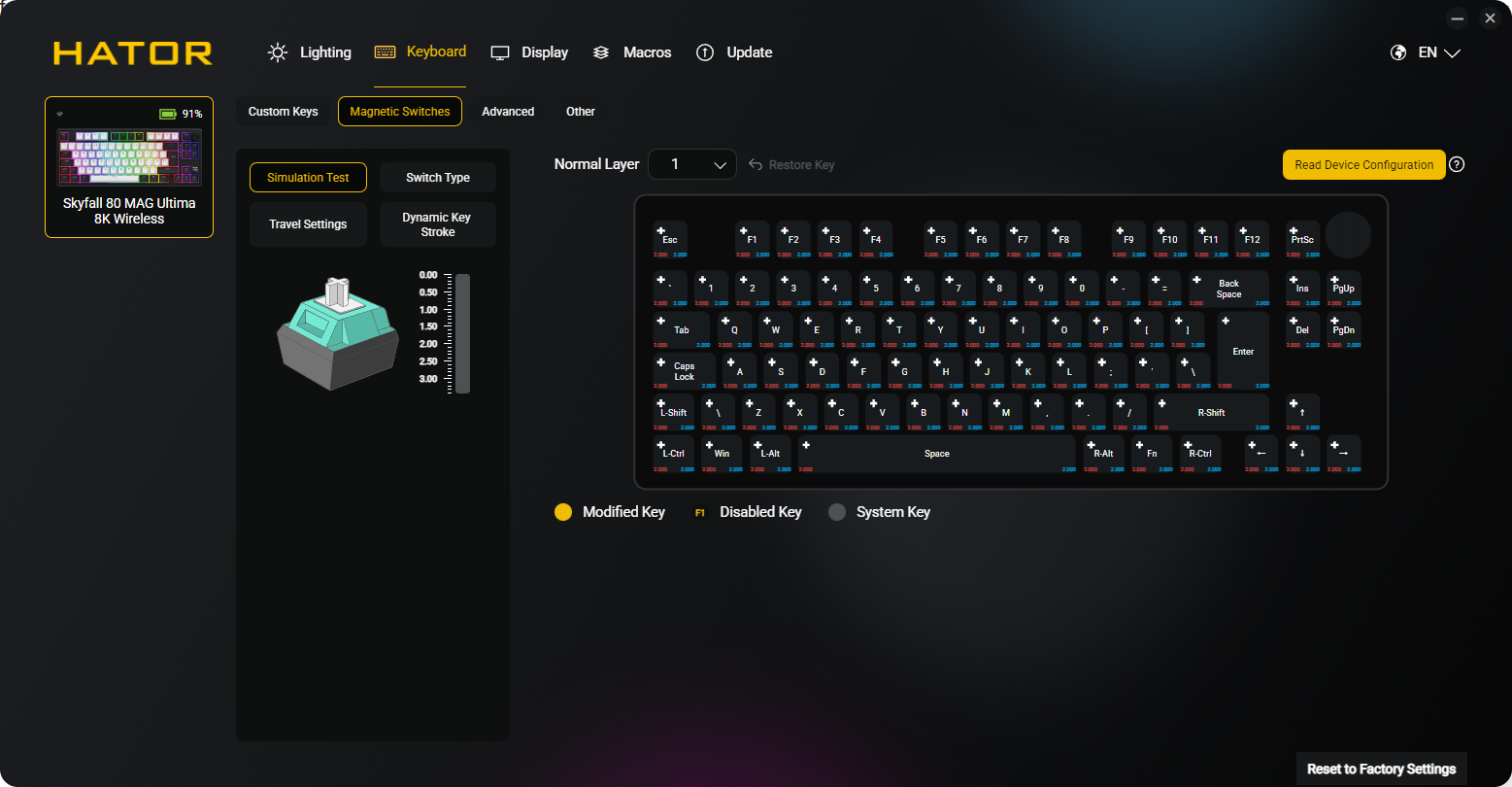Click the round knob on the keyboard map
This screenshot has width=1512, height=787.
(1348, 235)
